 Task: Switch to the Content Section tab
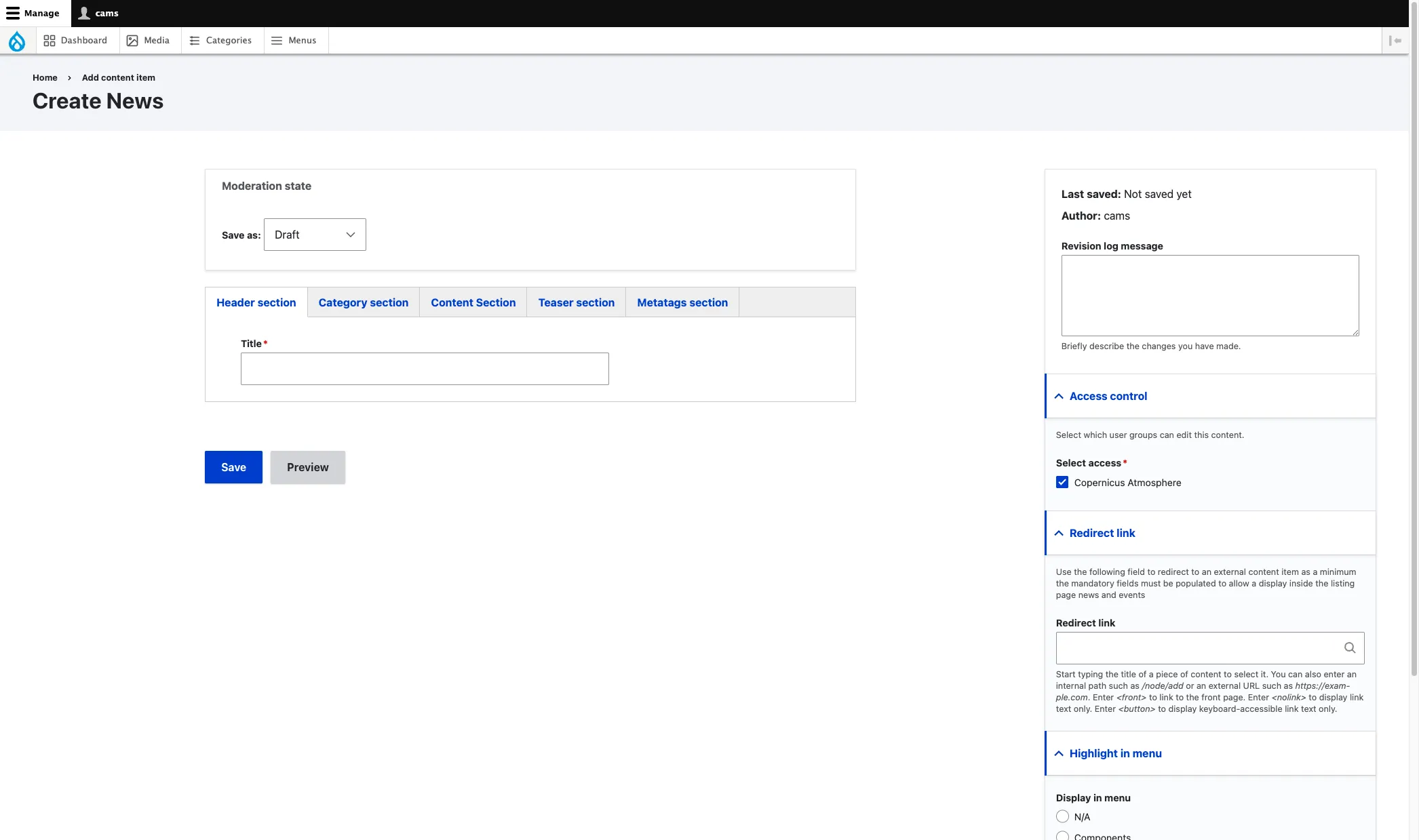pyautogui.click(x=473, y=302)
